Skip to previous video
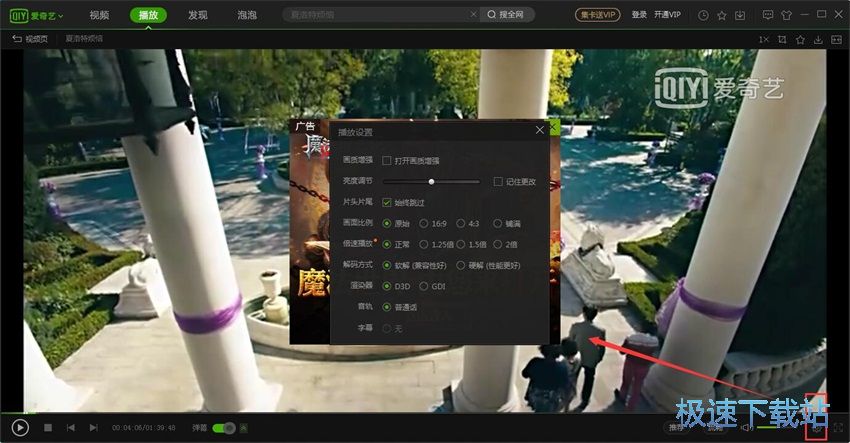This screenshot has height=443, width=850. pyautogui.click(x=70, y=428)
